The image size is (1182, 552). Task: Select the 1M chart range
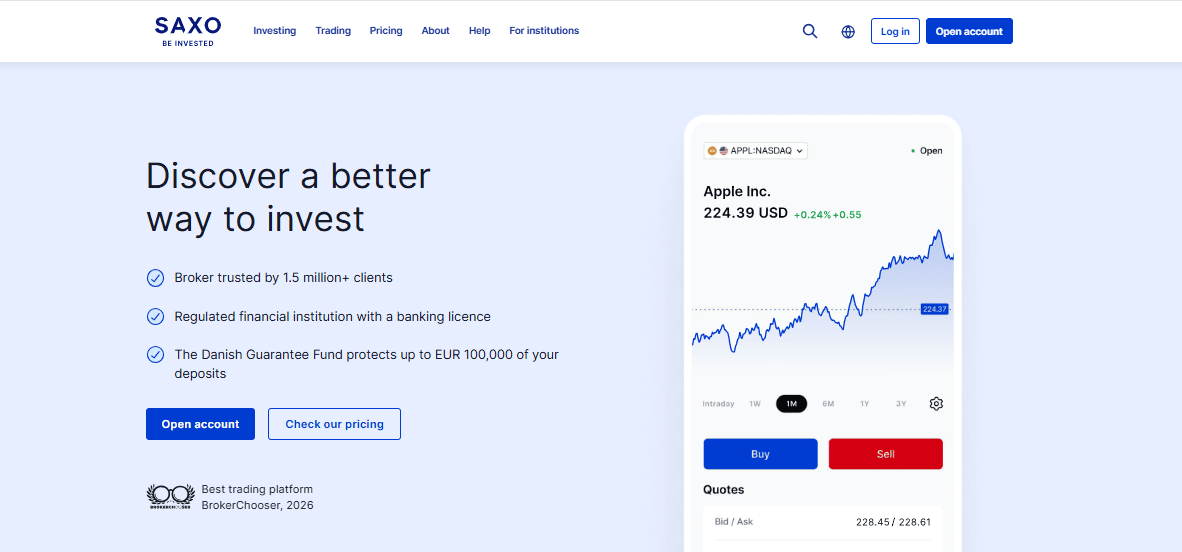click(792, 403)
